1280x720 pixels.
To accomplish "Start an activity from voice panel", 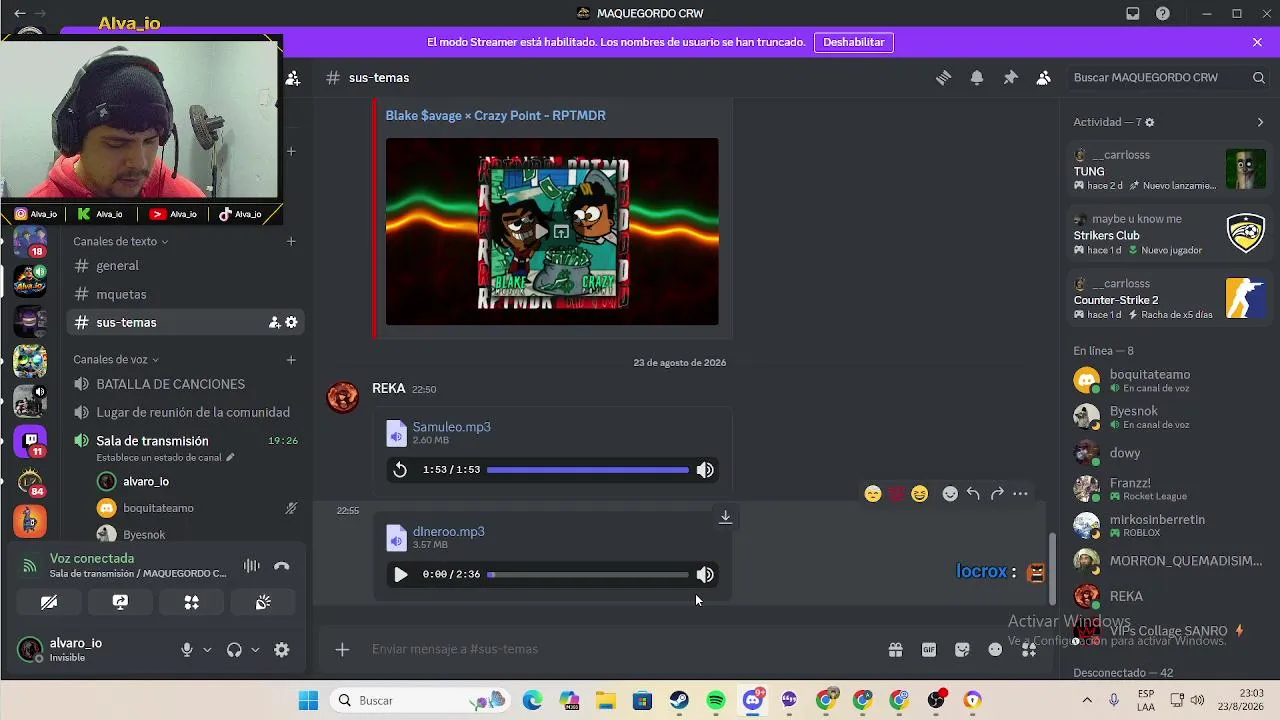I will (191, 602).
